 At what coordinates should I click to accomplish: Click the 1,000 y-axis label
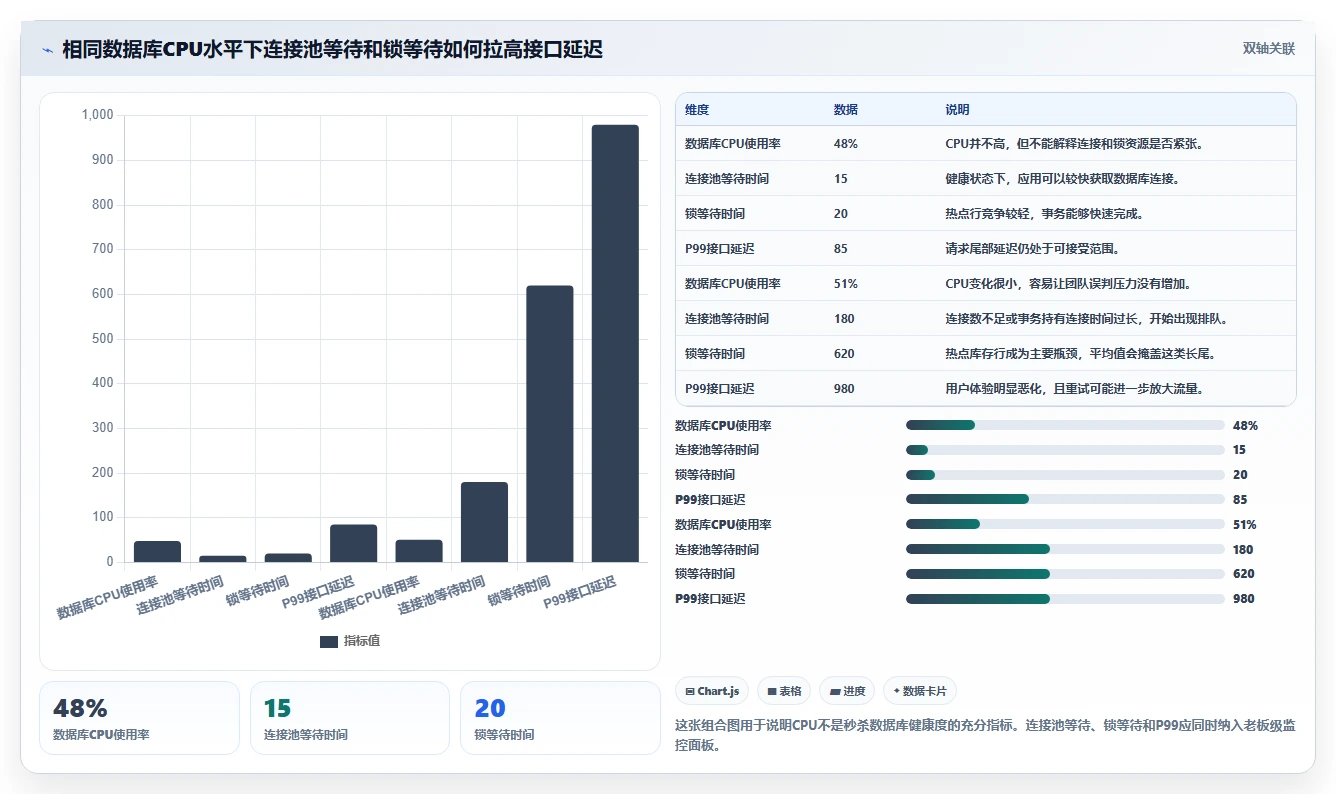pos(97,115)
